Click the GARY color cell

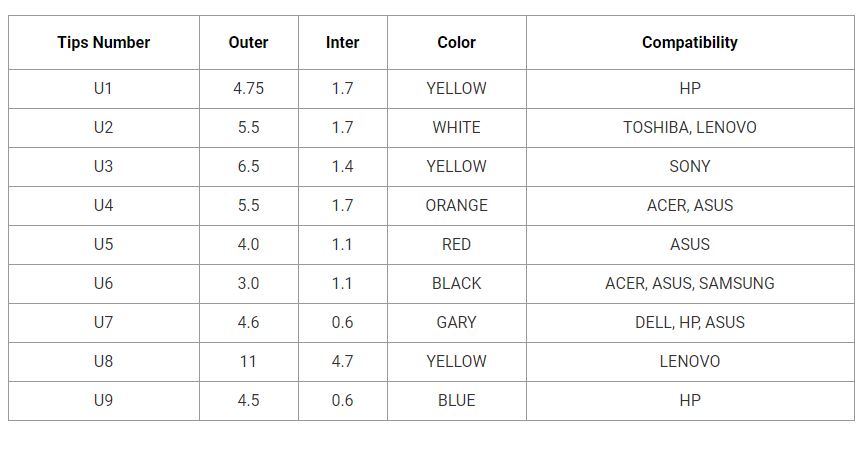point(456,322)
